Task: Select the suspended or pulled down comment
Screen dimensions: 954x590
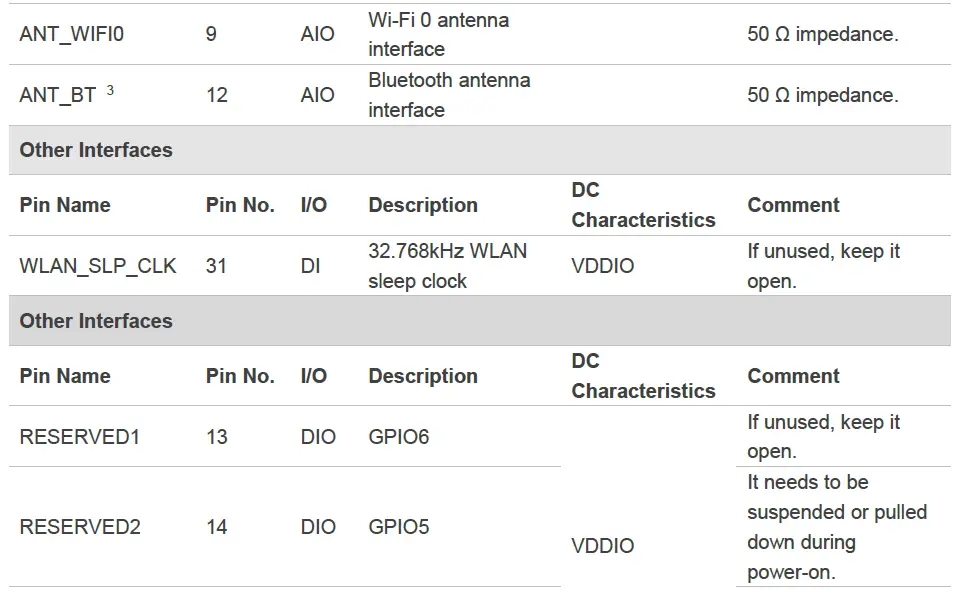Action: 837,527
